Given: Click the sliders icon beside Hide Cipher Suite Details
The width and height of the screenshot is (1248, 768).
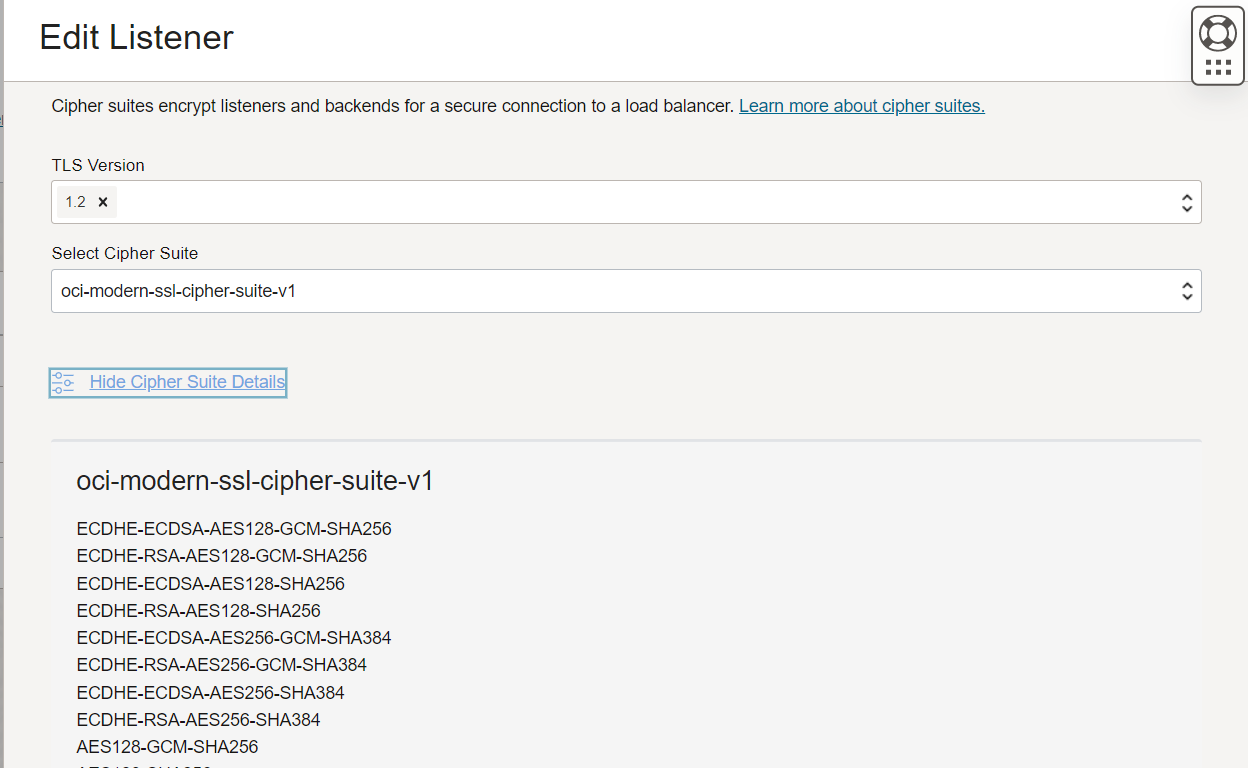Looking at the screenshot, I should pyautogui.click(x=63, y=382).
